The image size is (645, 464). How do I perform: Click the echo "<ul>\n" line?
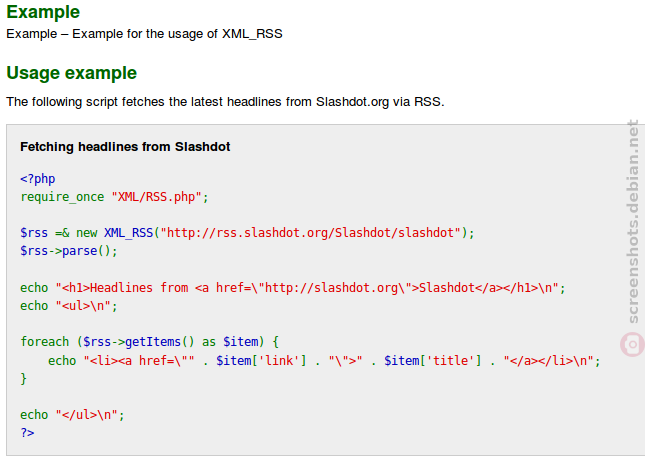coord(69,306)
